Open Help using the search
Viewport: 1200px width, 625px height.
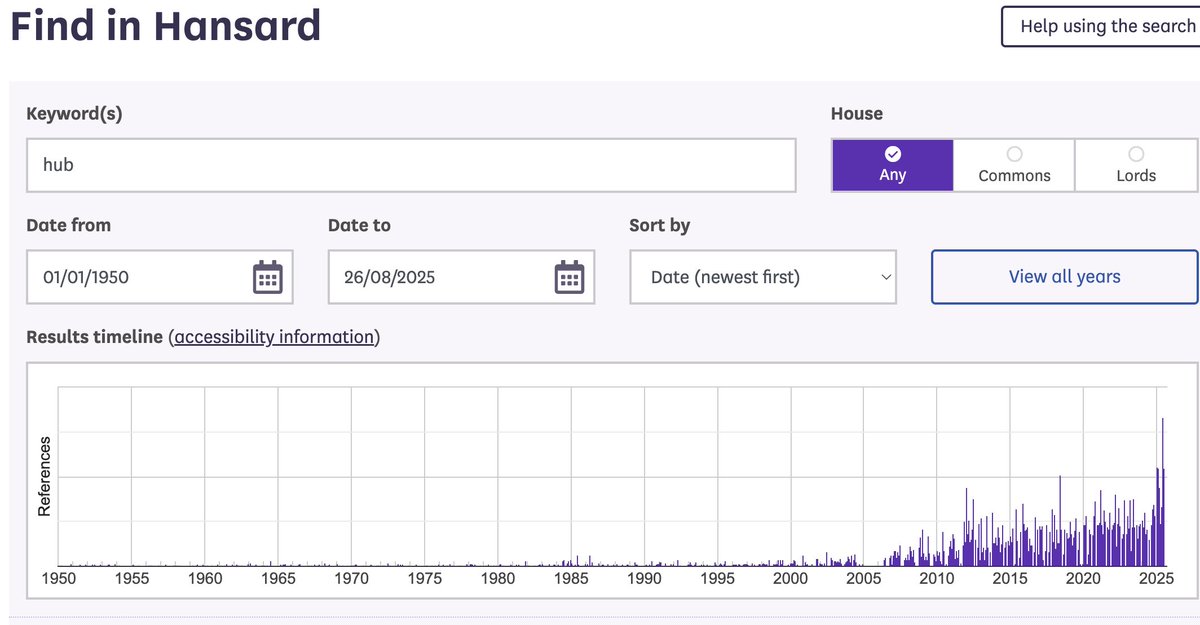[x=1100, y=26]
